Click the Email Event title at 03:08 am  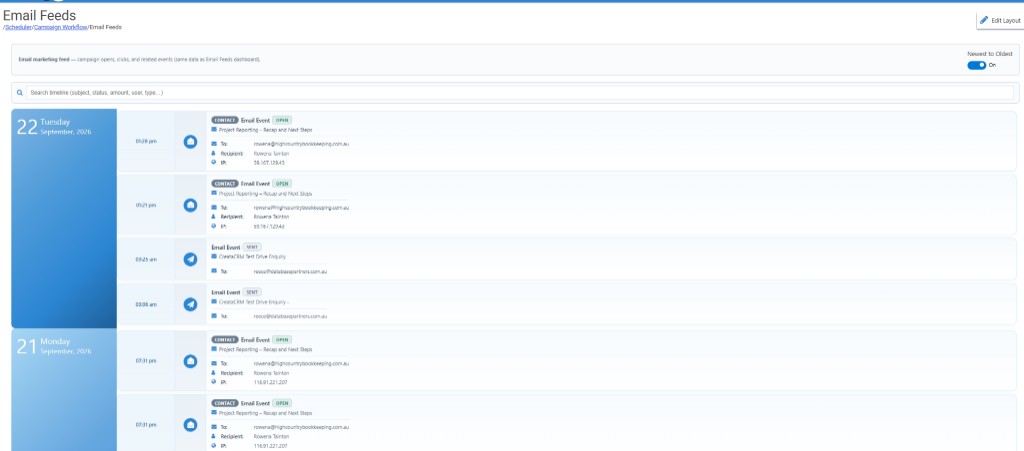point(226,292)
